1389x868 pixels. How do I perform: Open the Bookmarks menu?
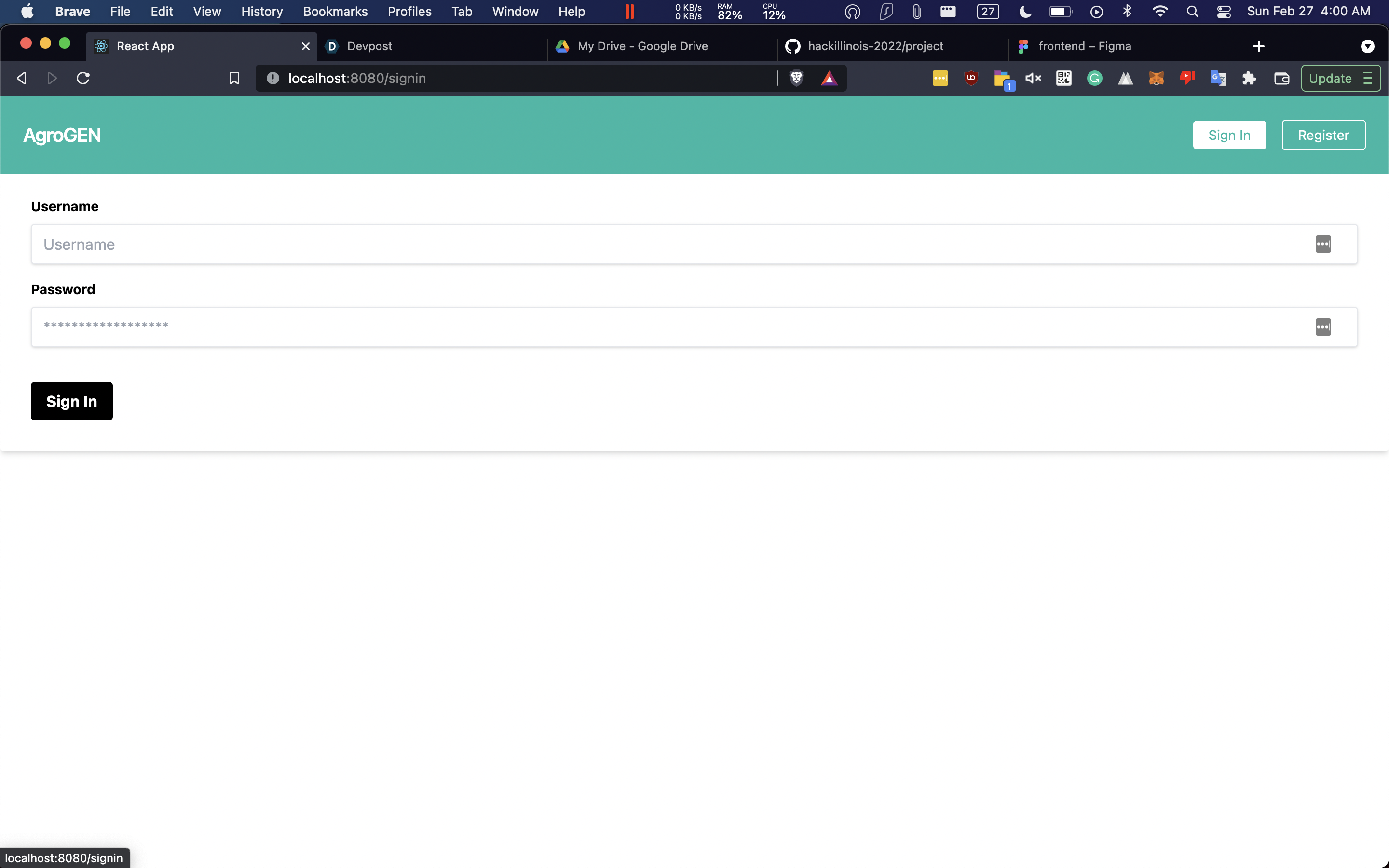coord(335,12)
